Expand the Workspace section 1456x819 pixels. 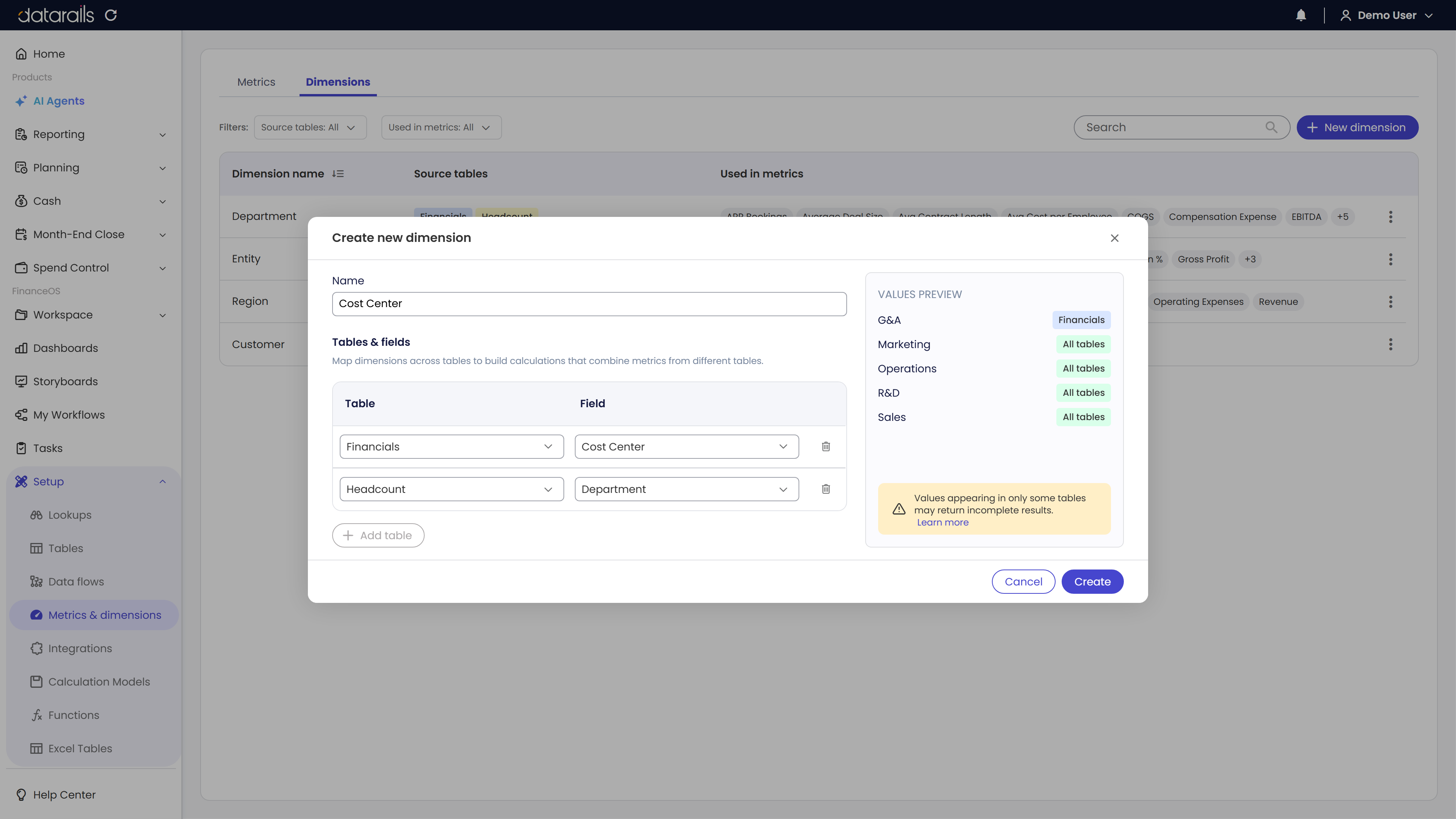point(91,315)
